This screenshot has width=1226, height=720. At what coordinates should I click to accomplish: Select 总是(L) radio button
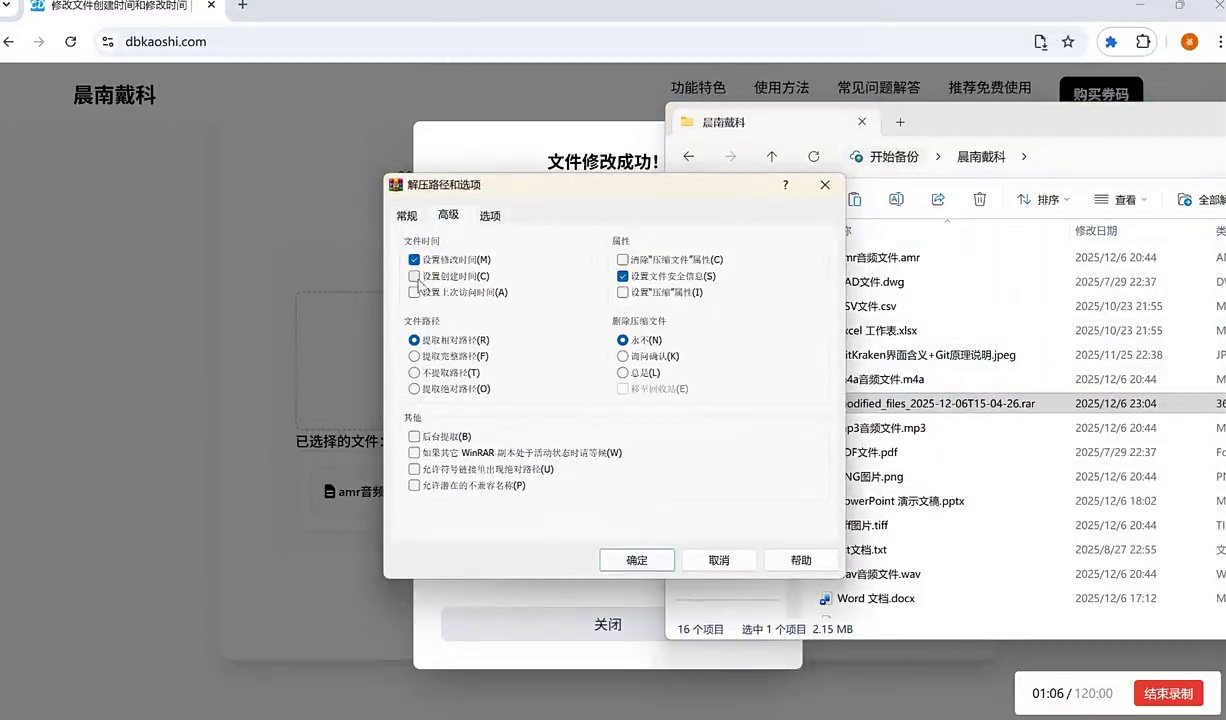622,372
